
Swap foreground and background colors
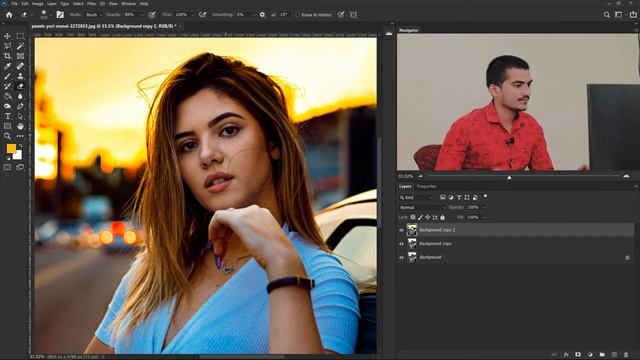point(20,146)
